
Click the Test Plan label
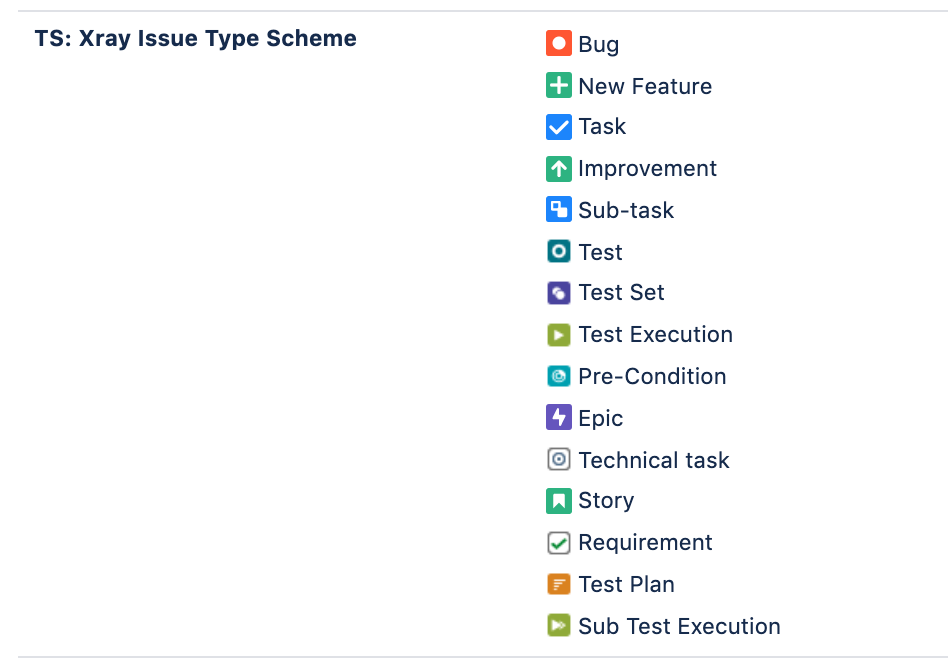626,584
